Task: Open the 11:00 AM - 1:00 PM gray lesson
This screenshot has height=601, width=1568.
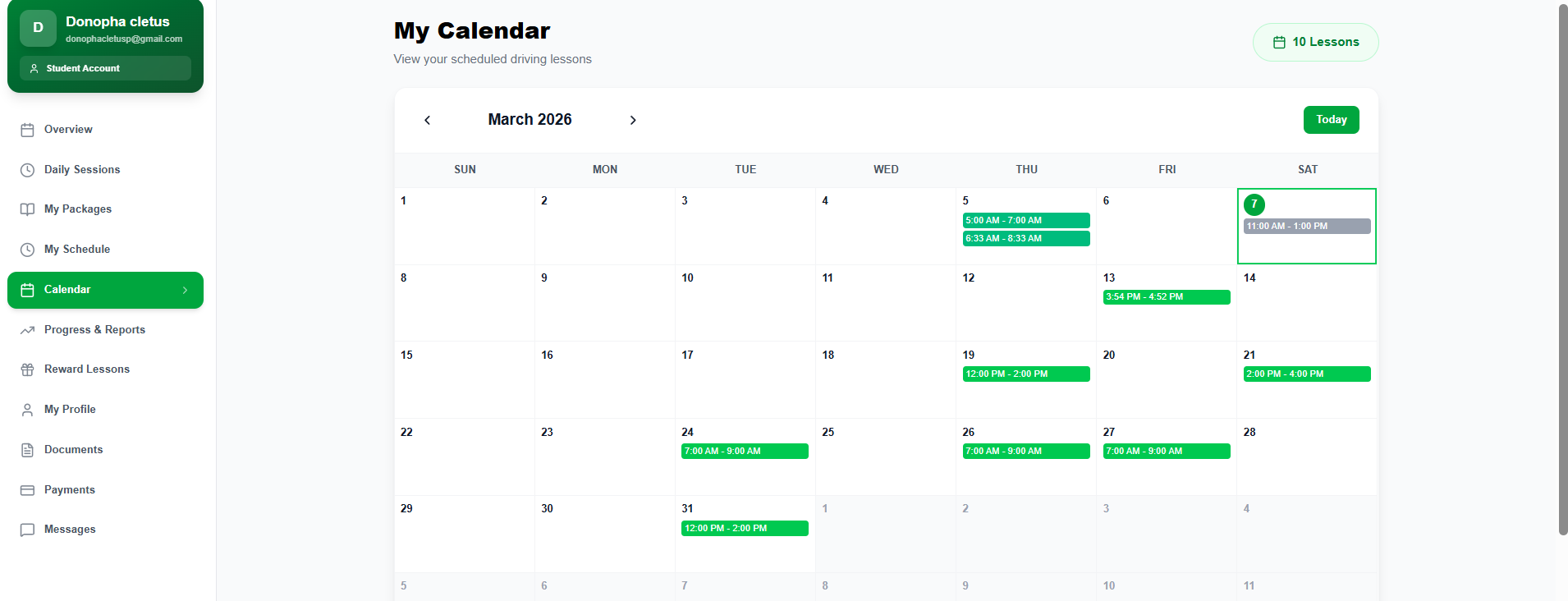Action: pyautogui.click(x=1306, y=226)
